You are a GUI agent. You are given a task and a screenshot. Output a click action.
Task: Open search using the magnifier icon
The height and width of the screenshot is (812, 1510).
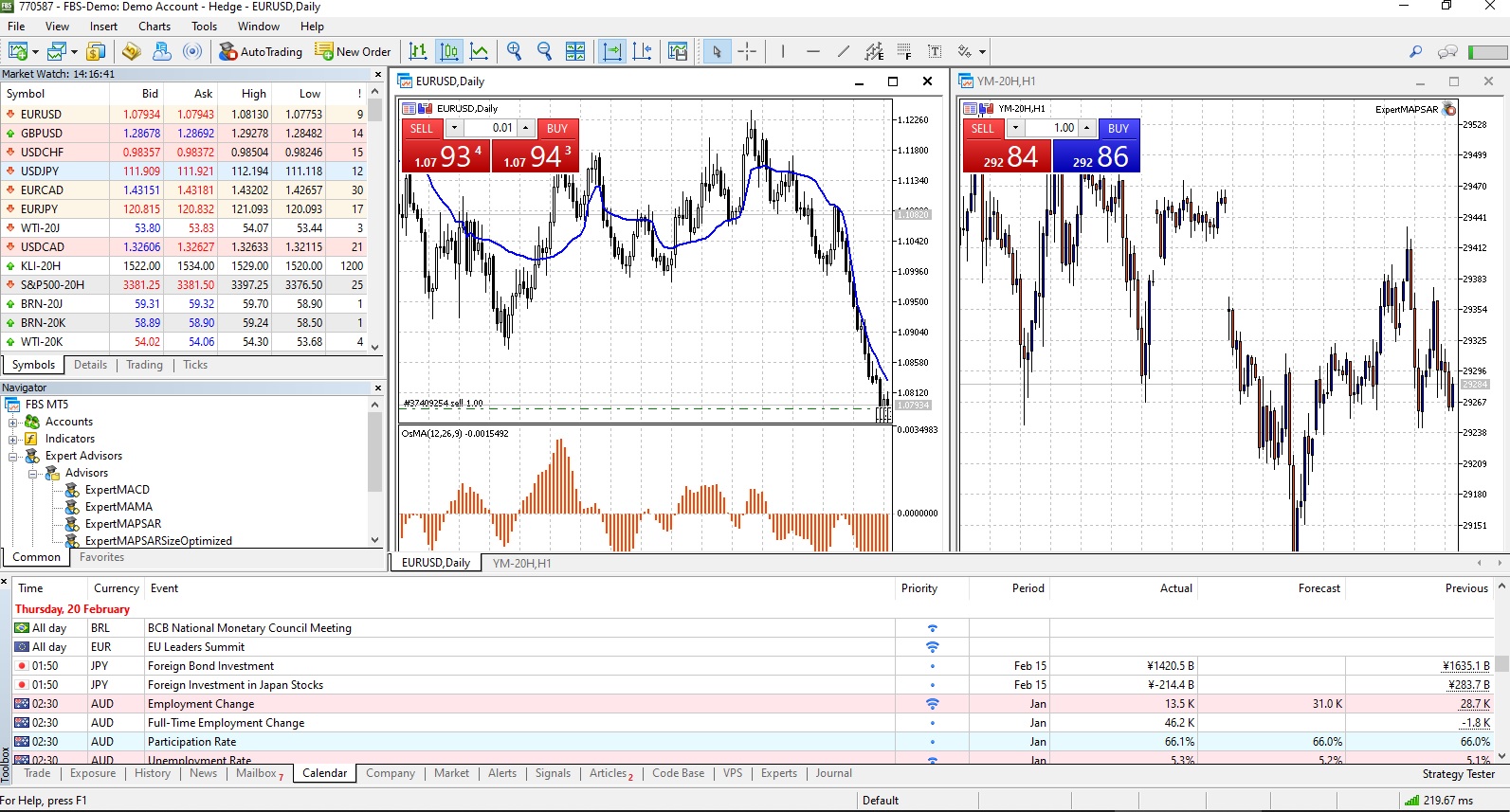[1416, 51]
